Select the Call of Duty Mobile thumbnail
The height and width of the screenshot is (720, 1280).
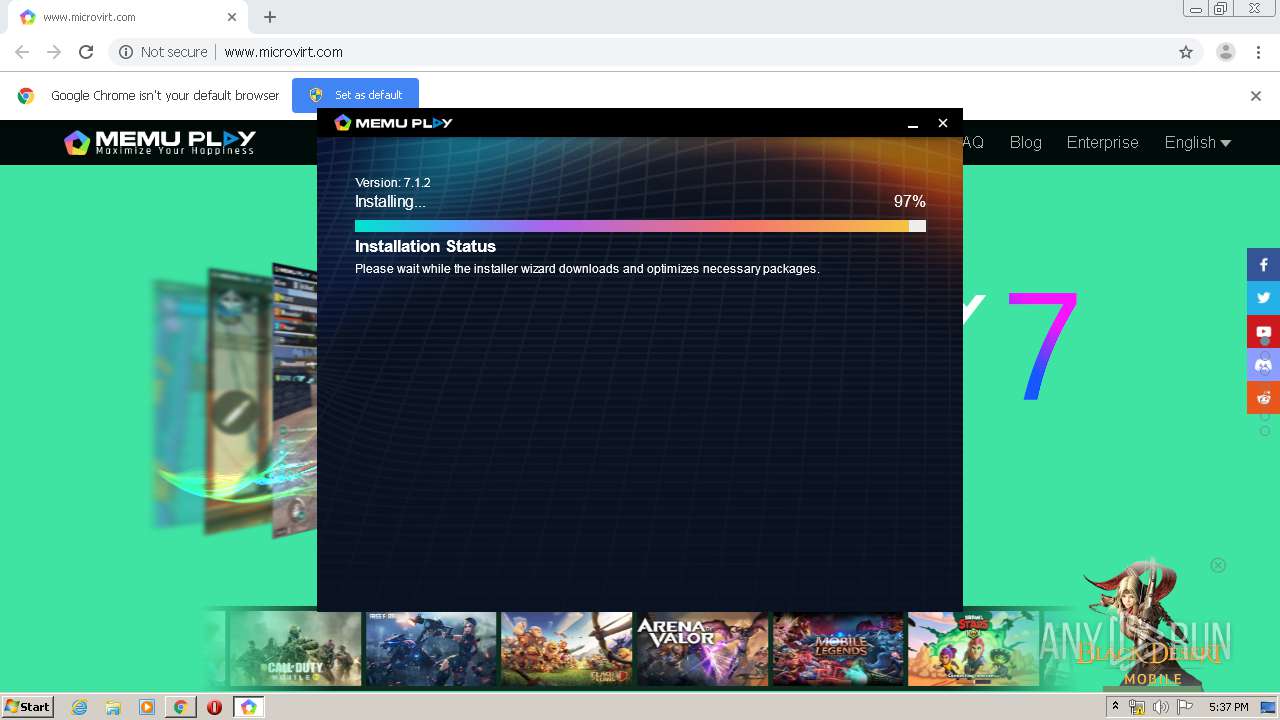tap(295, 648)
